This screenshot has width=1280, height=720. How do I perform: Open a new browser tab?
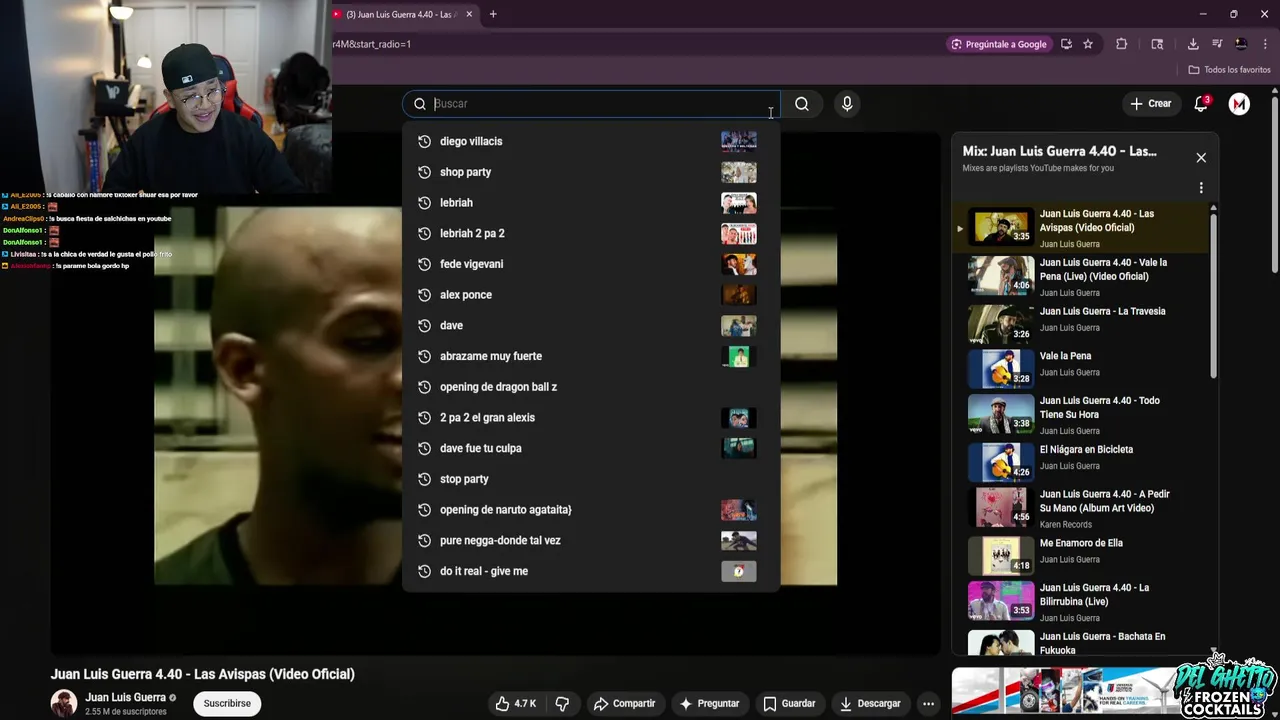tap(493, 14)
